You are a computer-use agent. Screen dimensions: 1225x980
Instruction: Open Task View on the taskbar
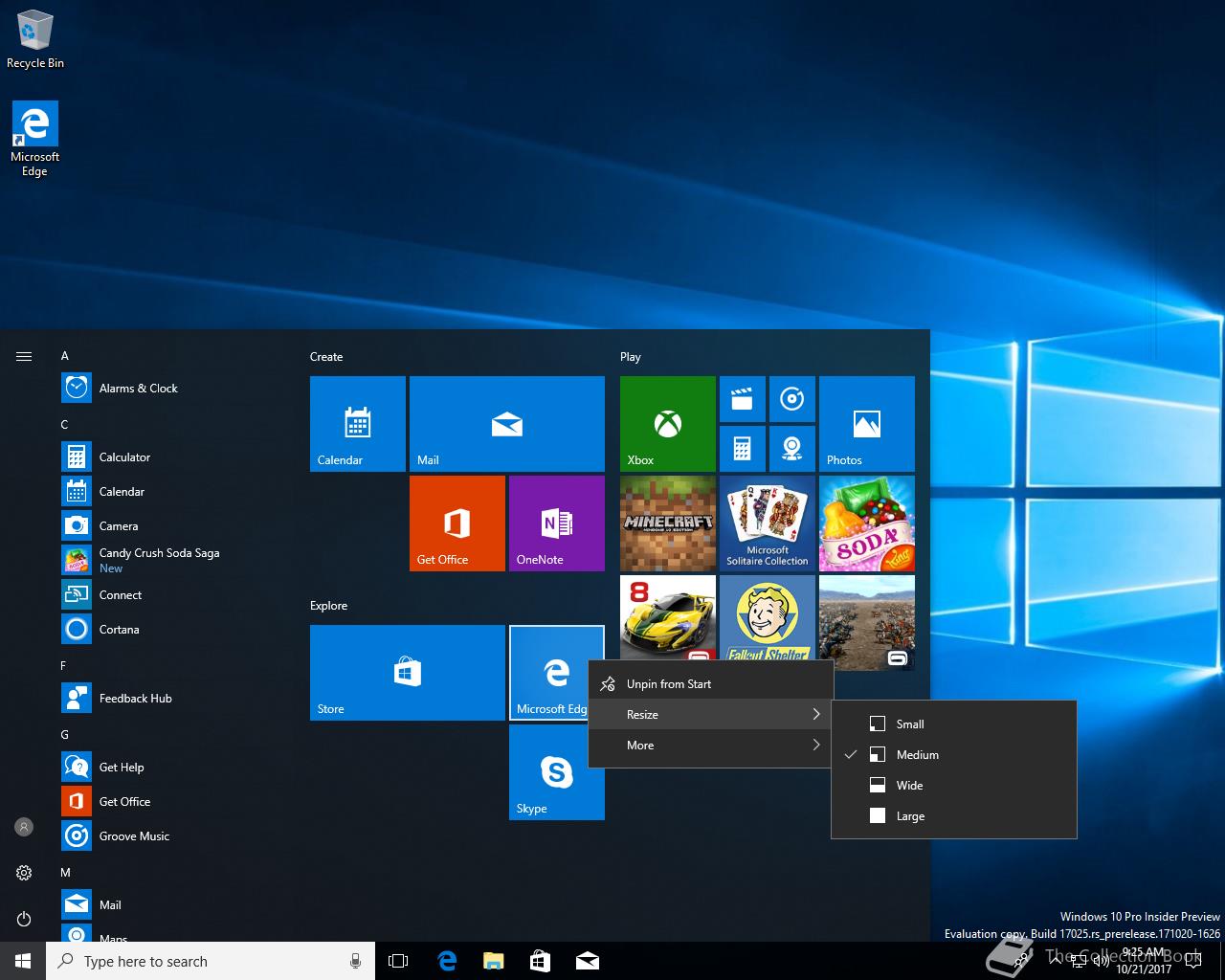click(398, 961)
